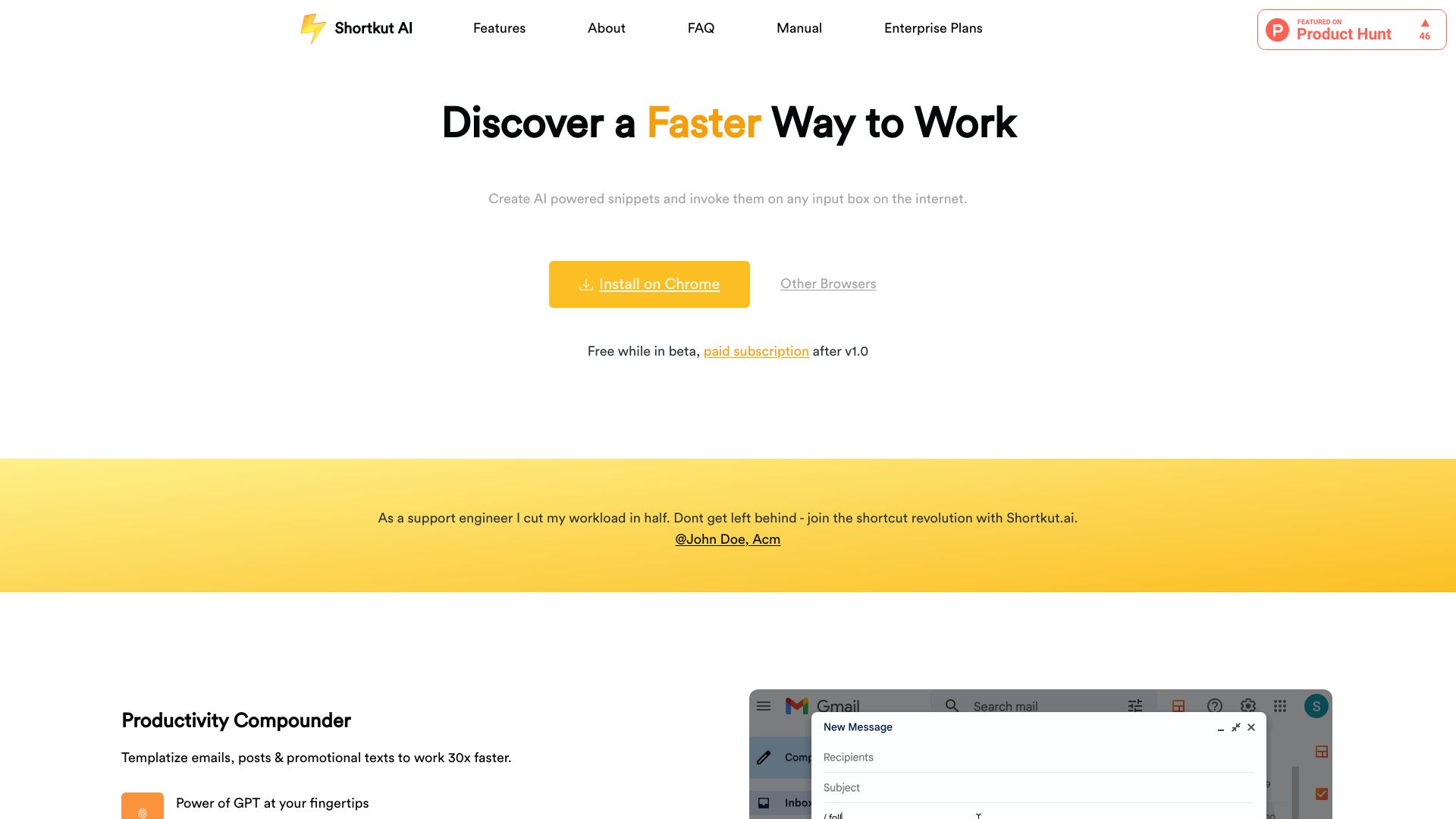This screenshot has height=819, width=1456.
Task: Click the Shortkut AI lightning bolt icon
Action: (x=312, y=27)
